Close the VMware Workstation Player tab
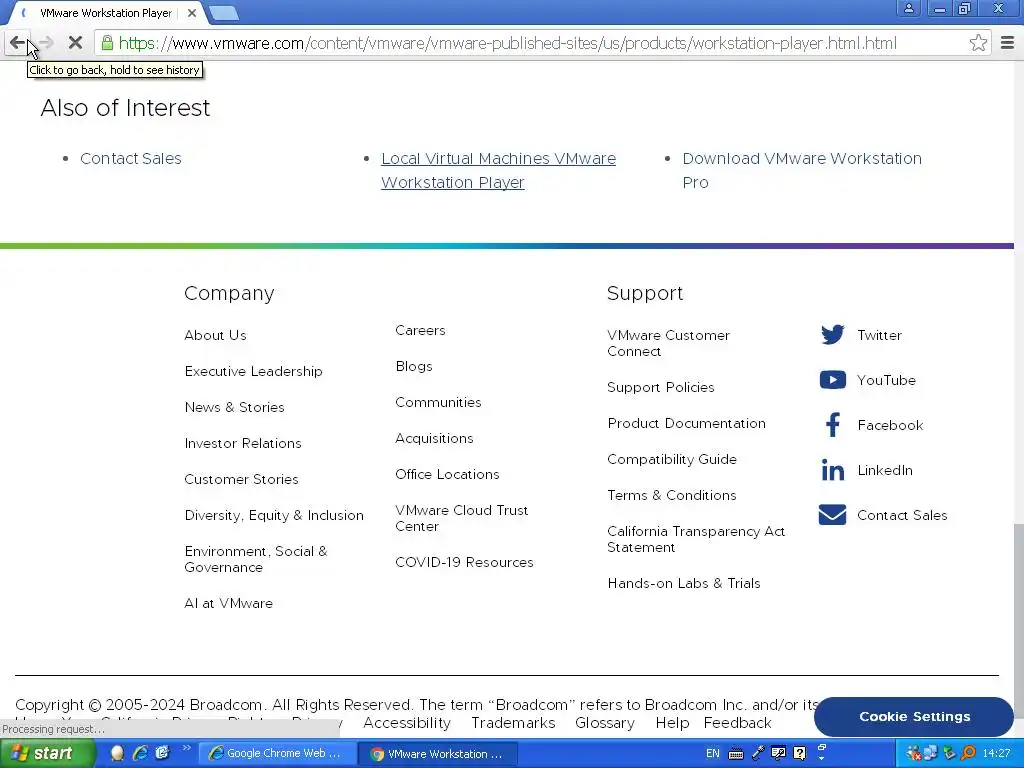The height and width of the screenshot is (768, 1024). [191, 13]
